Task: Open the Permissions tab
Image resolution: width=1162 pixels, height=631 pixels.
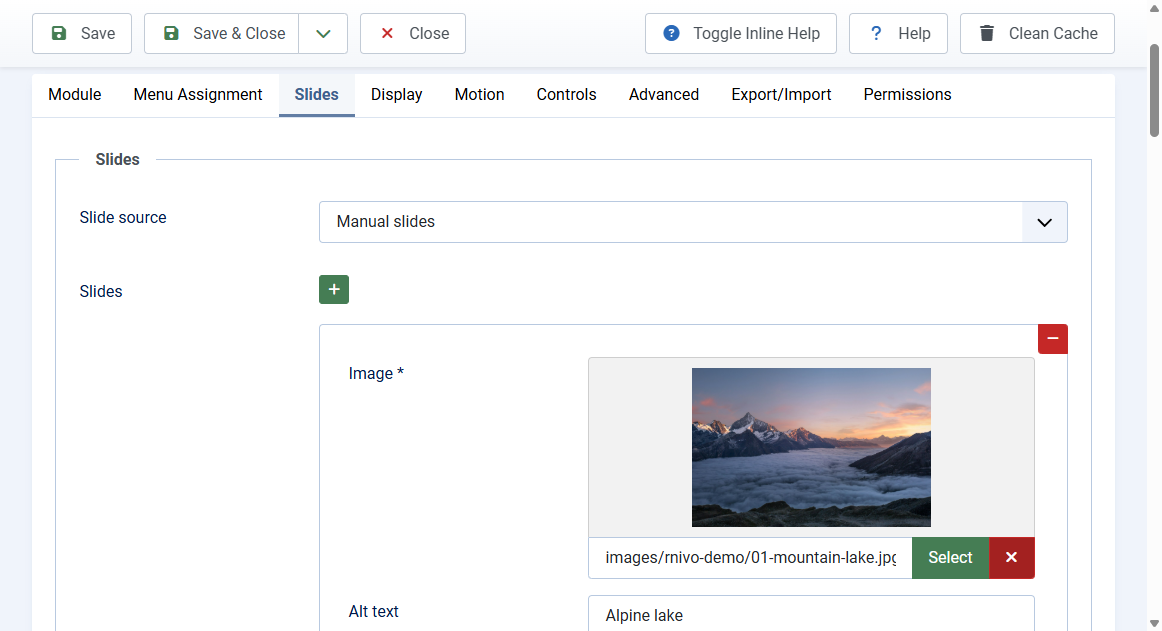Action: [x=907, y=95]
